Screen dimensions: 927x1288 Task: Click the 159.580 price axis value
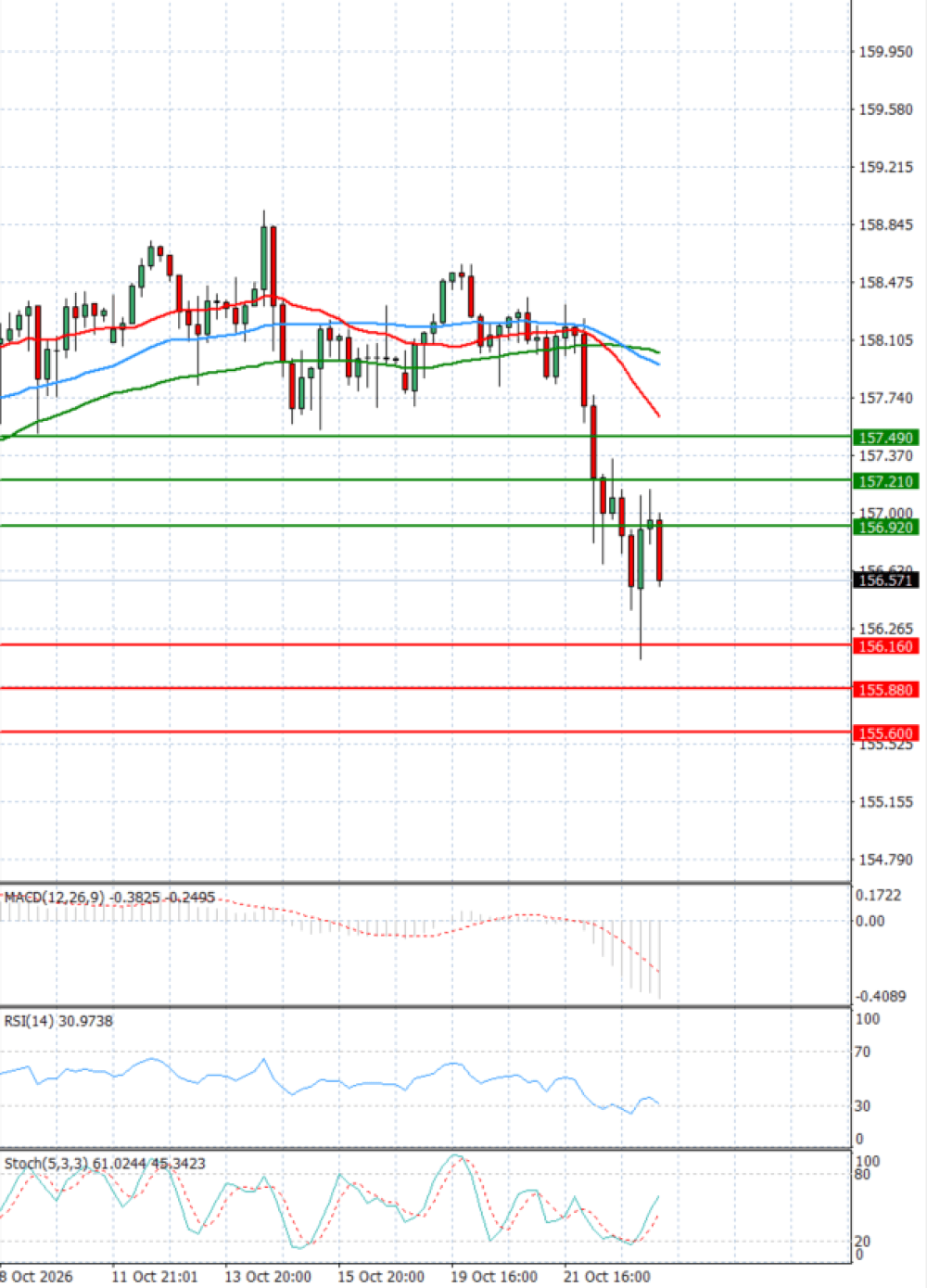coord(885,109)
